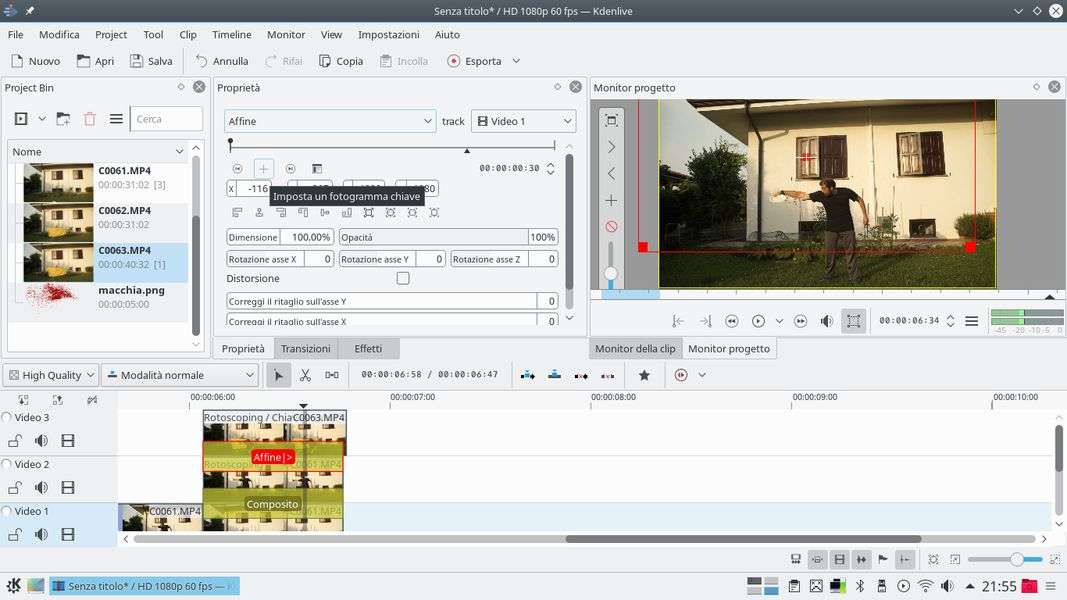Click the favorite effects star icon
This screenshot has width=1067, height=600.
point(644,375)
